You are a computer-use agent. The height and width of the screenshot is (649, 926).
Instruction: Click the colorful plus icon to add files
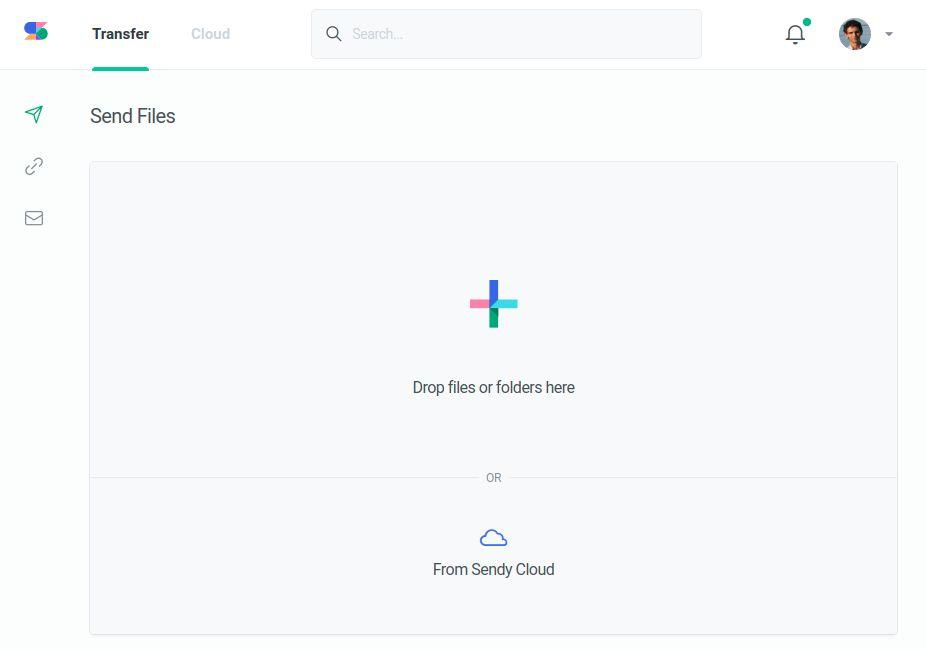click(494, 303)
